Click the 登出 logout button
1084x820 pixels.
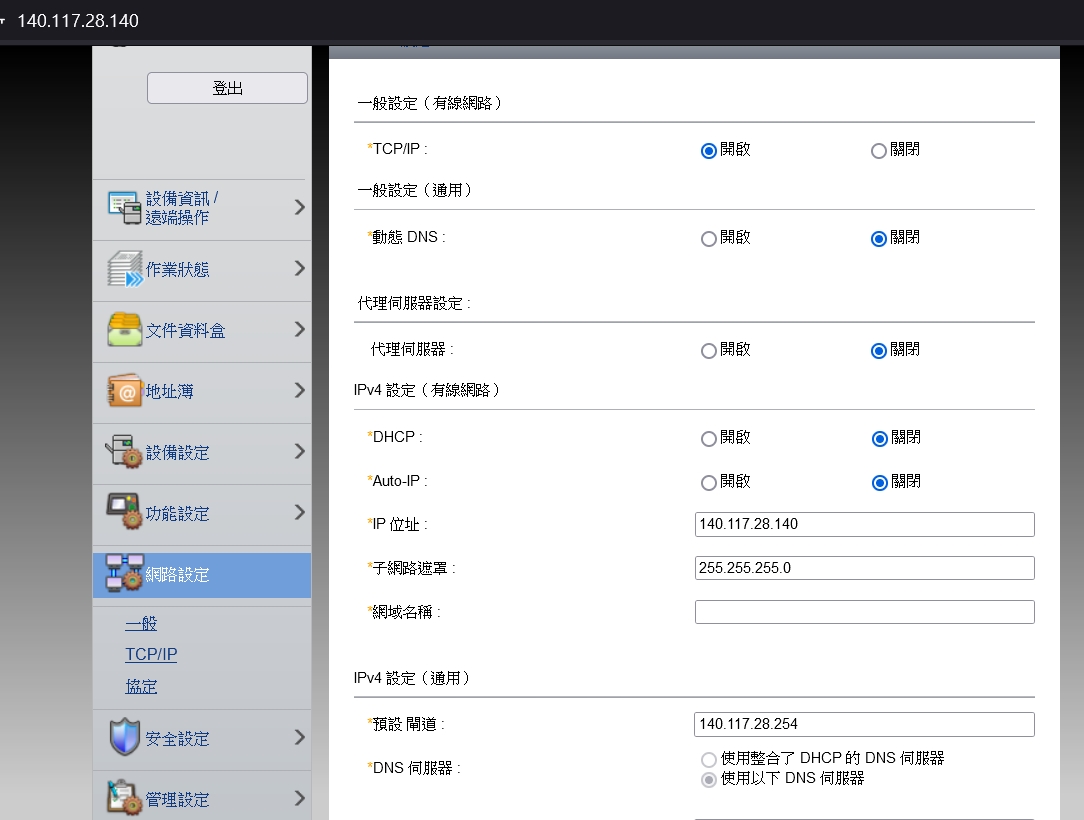tap(227, 88)
